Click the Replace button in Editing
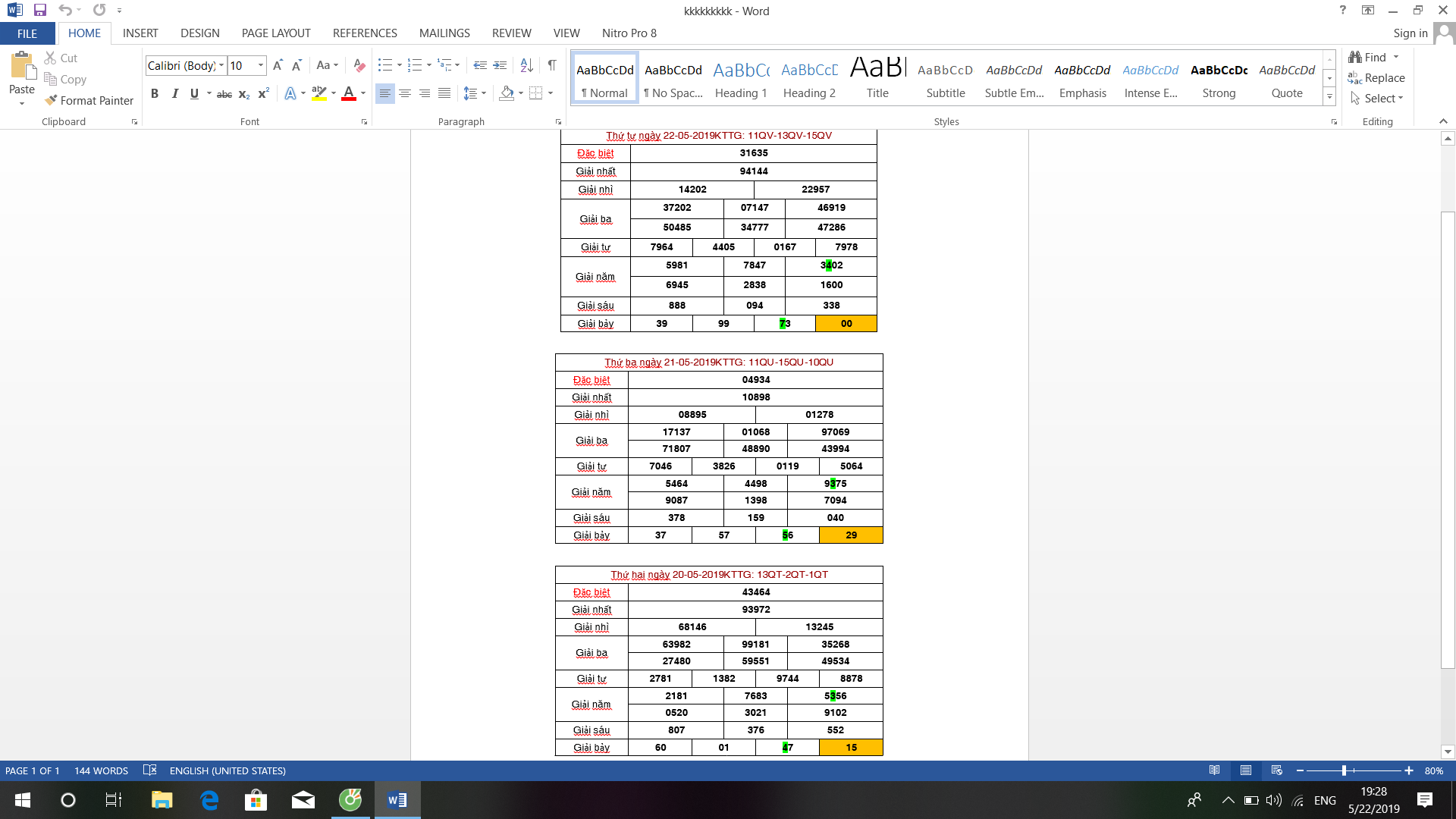 coord(1376,78)
